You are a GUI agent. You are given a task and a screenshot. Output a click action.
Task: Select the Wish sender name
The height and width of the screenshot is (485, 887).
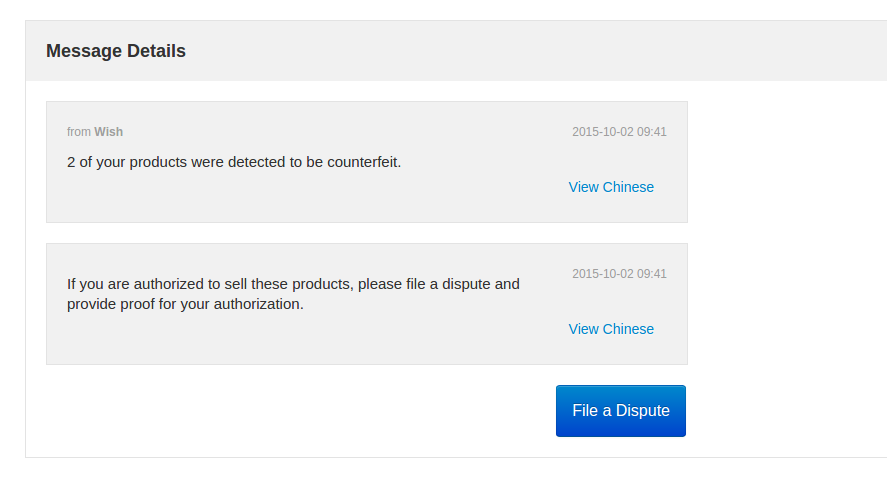pyautogui.click(x=109, y=132)
